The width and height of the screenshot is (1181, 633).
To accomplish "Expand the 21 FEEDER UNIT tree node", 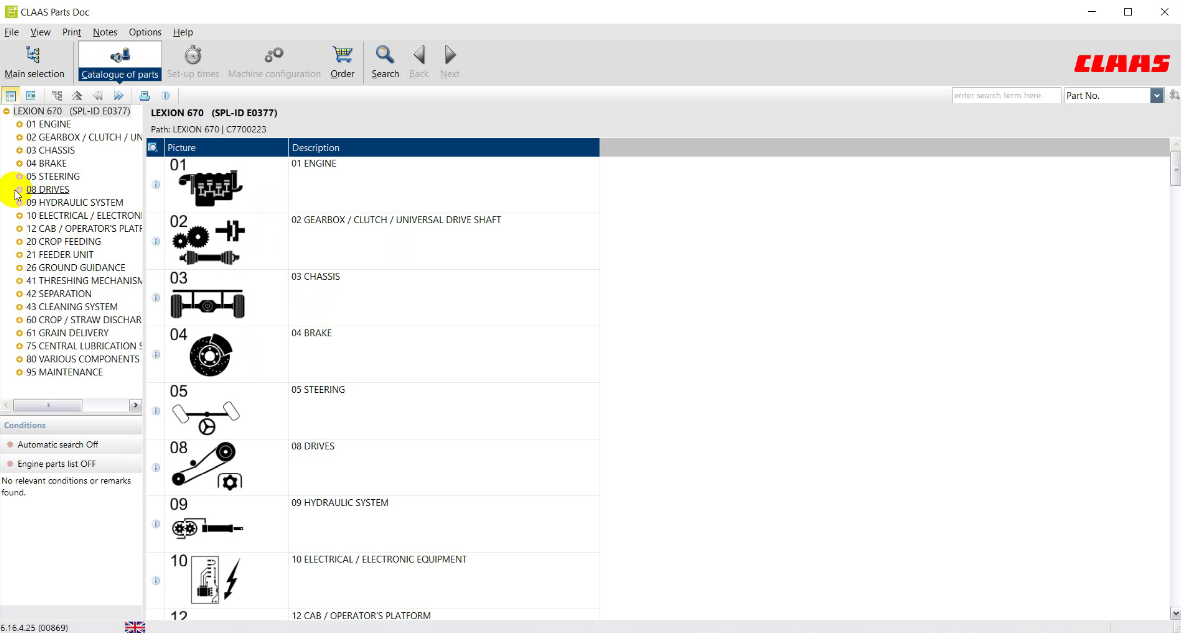I will (x=20, y=255).
